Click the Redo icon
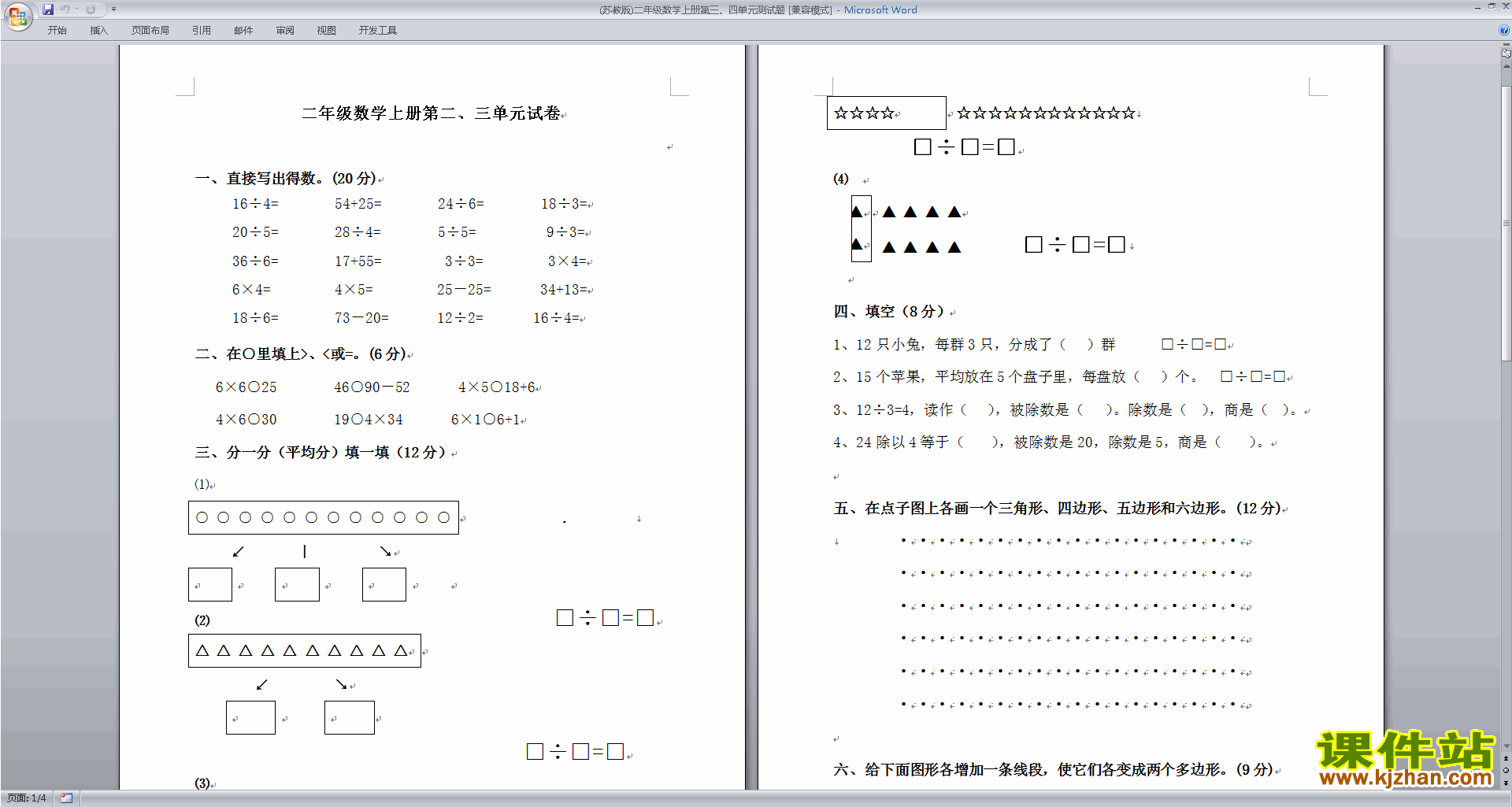 point(91,9)
